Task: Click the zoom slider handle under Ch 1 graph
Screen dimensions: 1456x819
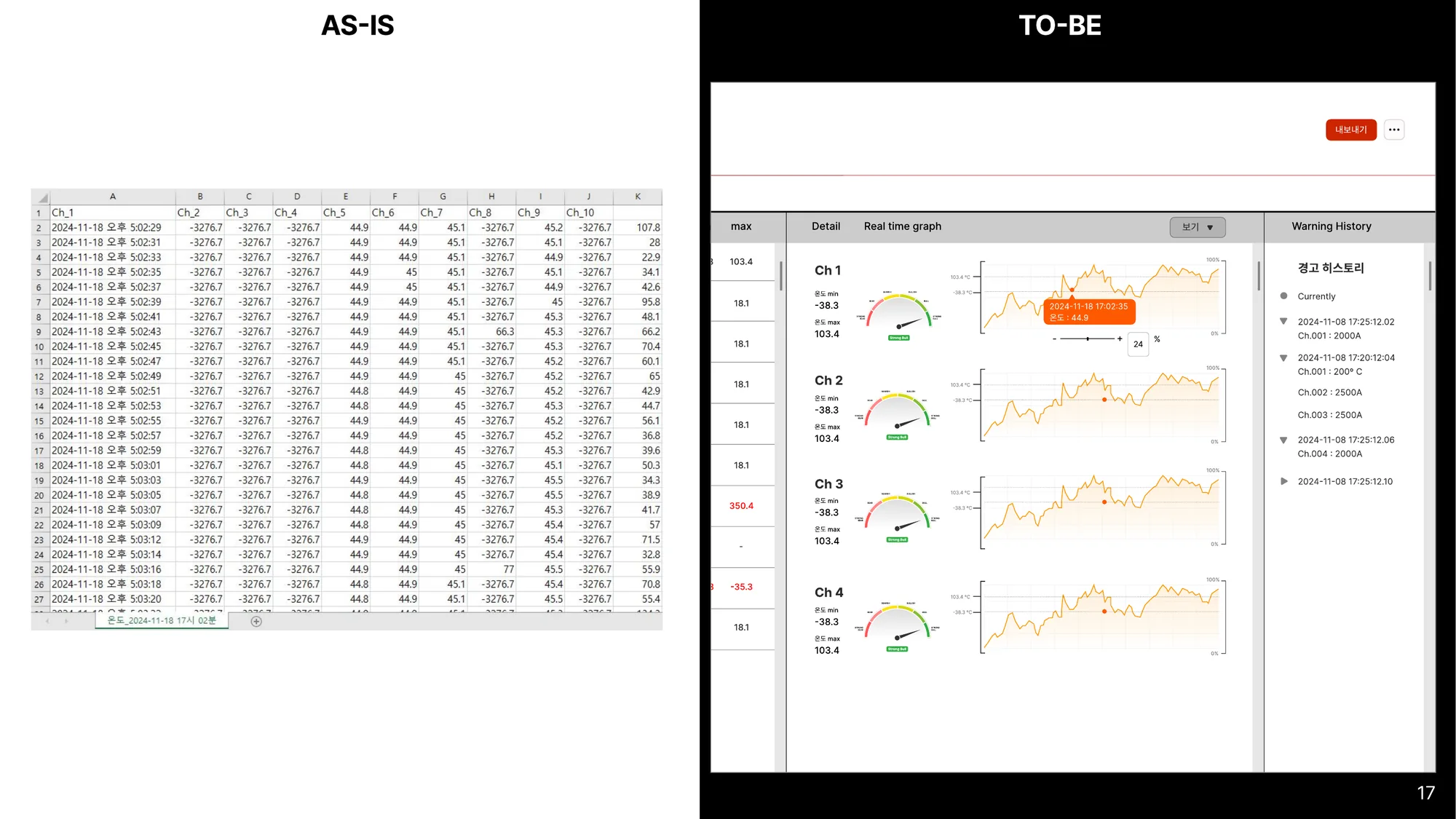Action: point(1088,339)
